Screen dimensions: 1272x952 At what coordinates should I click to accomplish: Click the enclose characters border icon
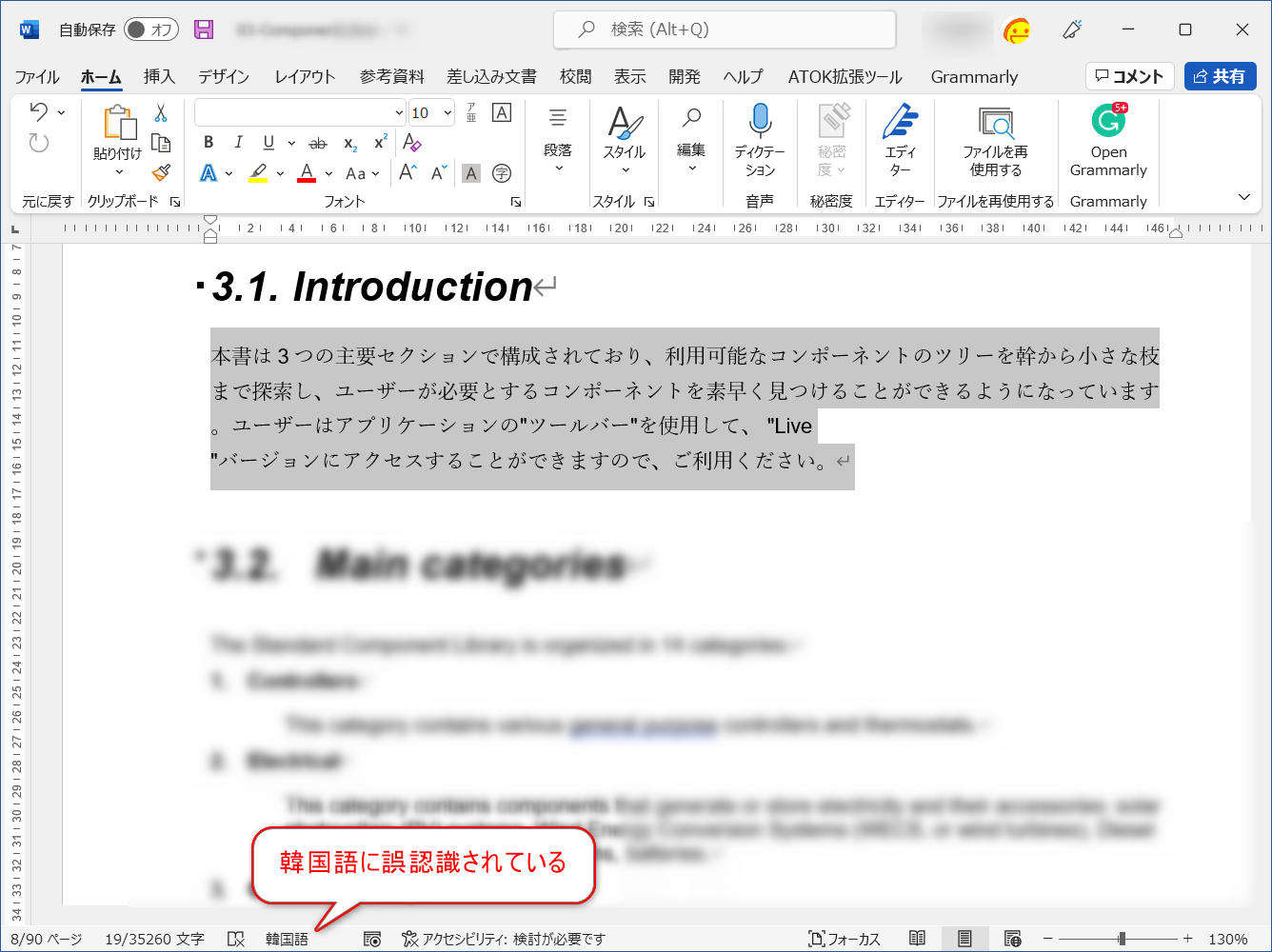(502, 112)
